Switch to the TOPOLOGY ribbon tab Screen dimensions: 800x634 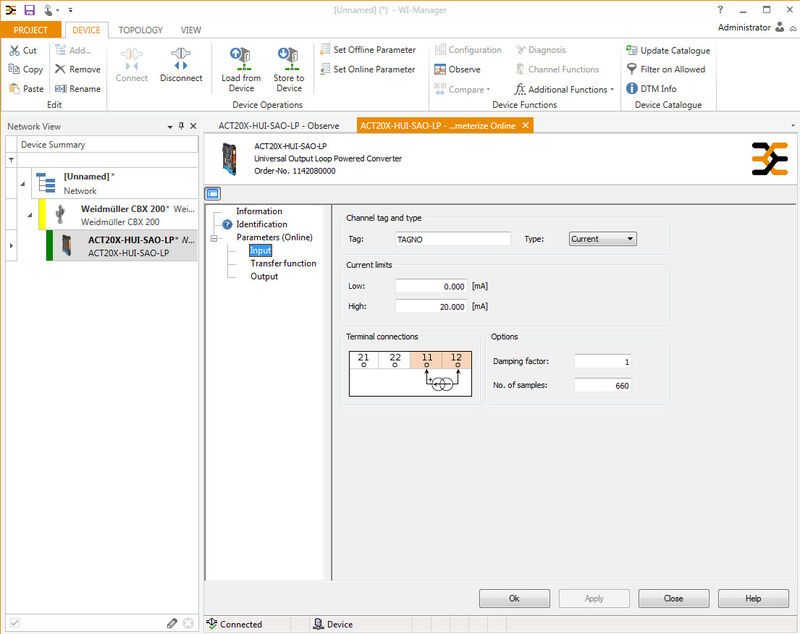click(141, 30)
